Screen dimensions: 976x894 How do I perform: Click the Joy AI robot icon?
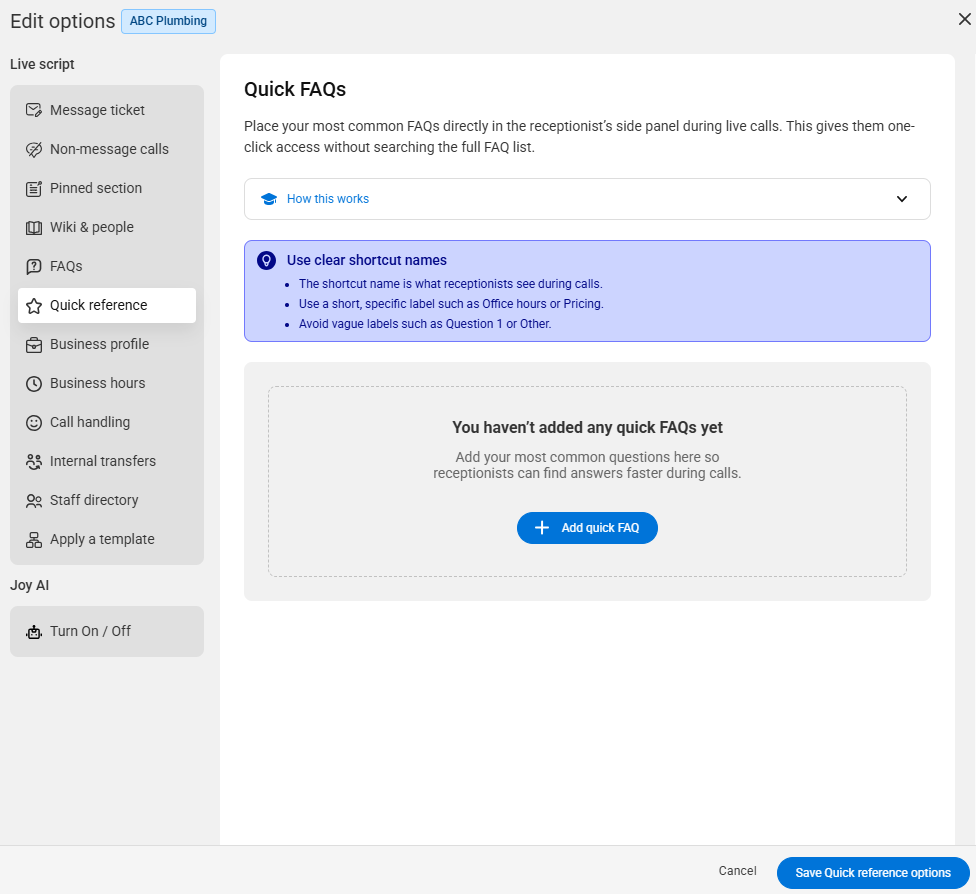pyautogui.click(x=34, y=631)
